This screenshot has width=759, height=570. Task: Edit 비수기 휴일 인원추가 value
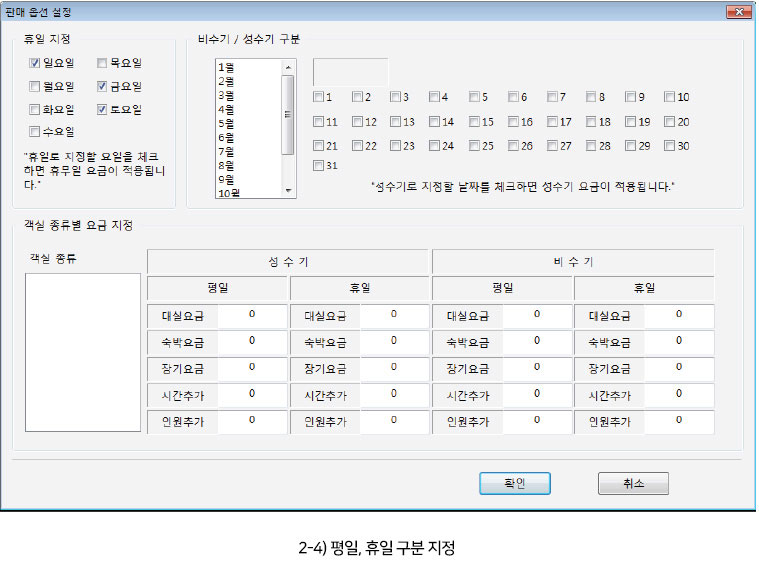tap(679, 421)
